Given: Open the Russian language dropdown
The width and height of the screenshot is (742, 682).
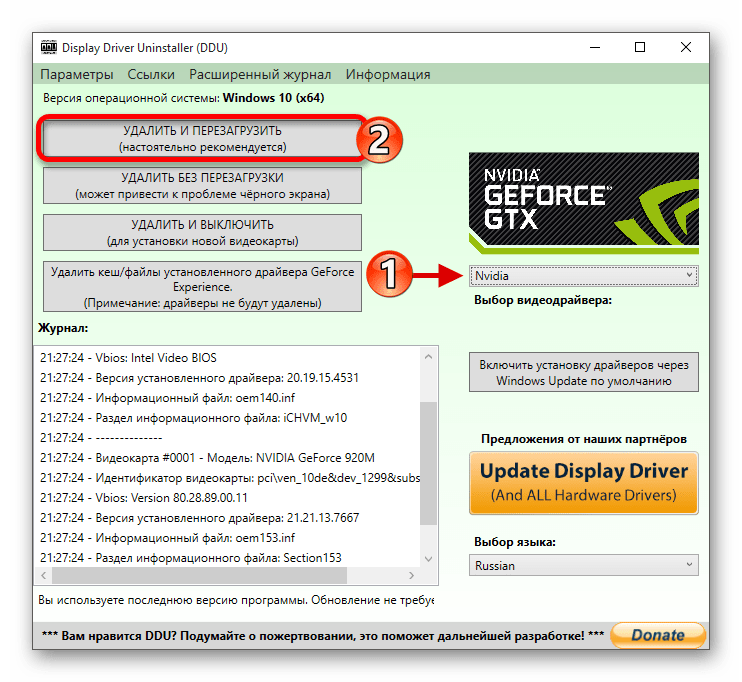Looking at the screenshot, I should pos(583,565).
